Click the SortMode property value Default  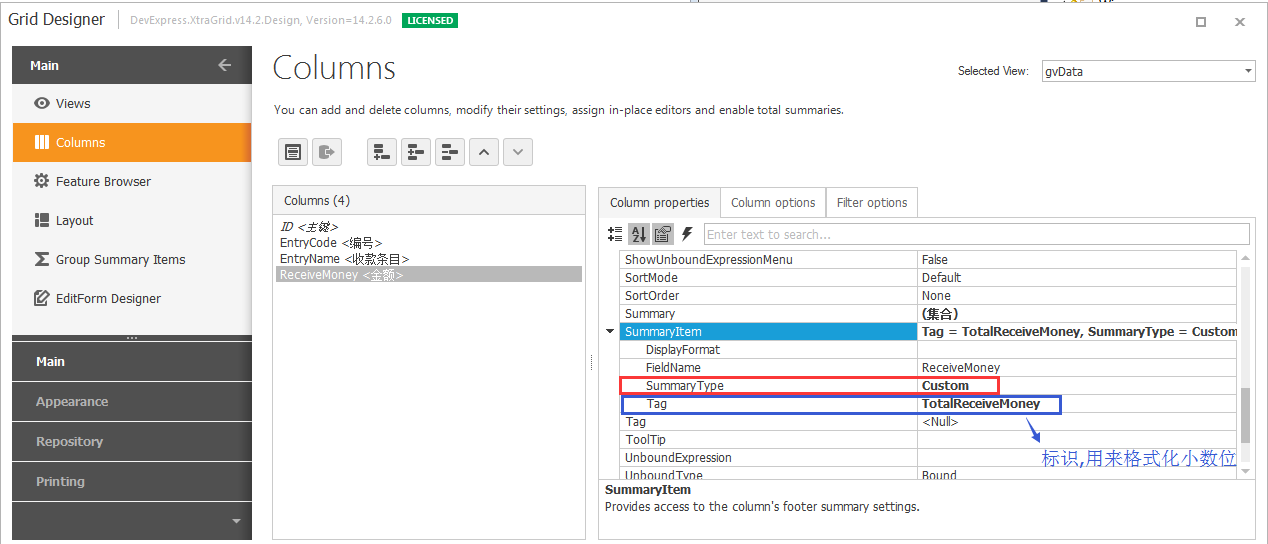(x=941, y=277)
